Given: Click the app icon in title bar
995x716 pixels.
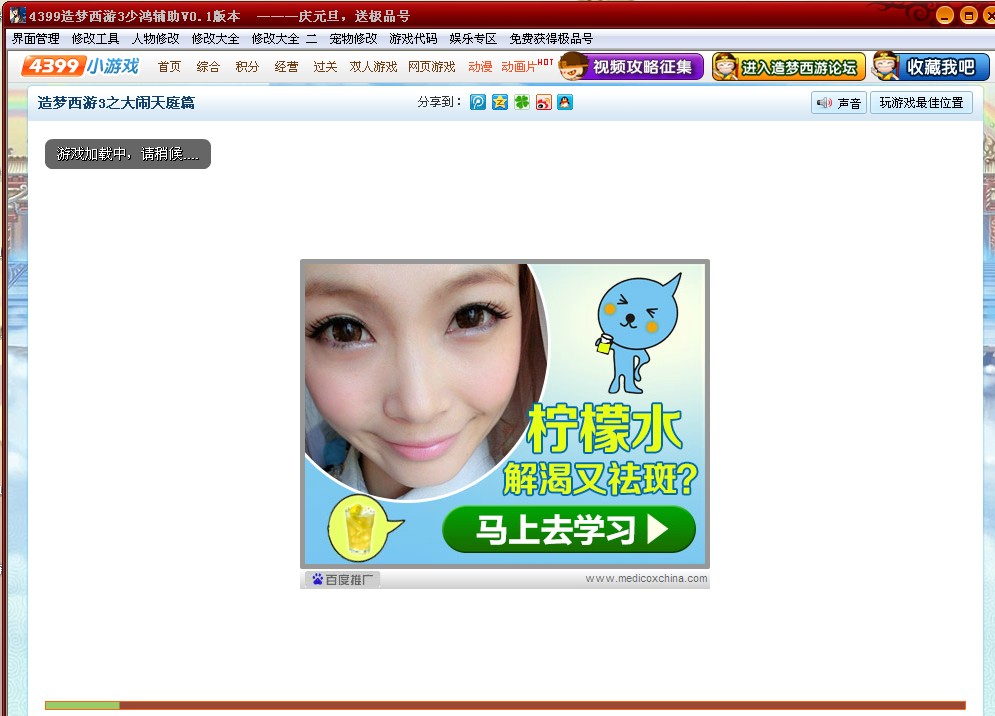Looking at the screenshot, I should coord(18,15).
